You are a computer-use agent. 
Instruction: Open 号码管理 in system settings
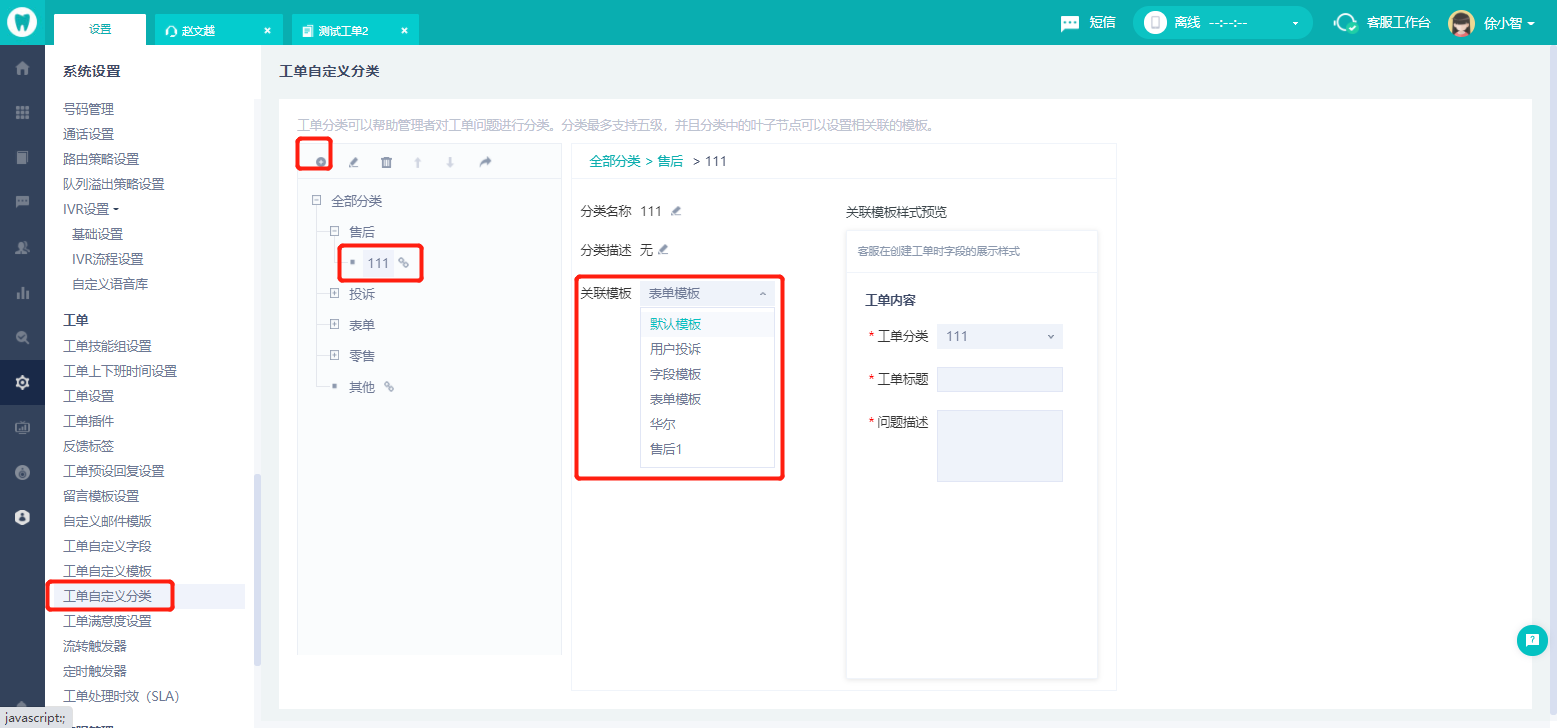pos(88,109)
